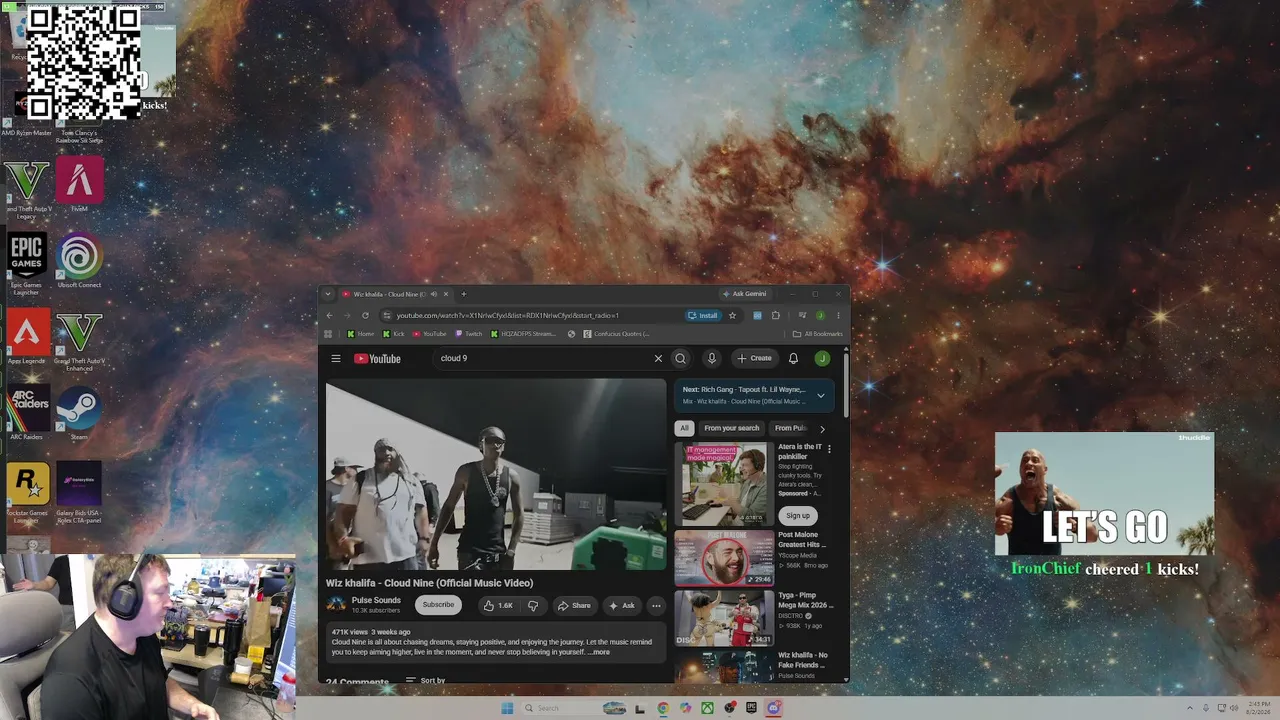This screenshot has height=720, width=1280.
Task: Open the Twitch bookmark
Action: tap(469, 334)
